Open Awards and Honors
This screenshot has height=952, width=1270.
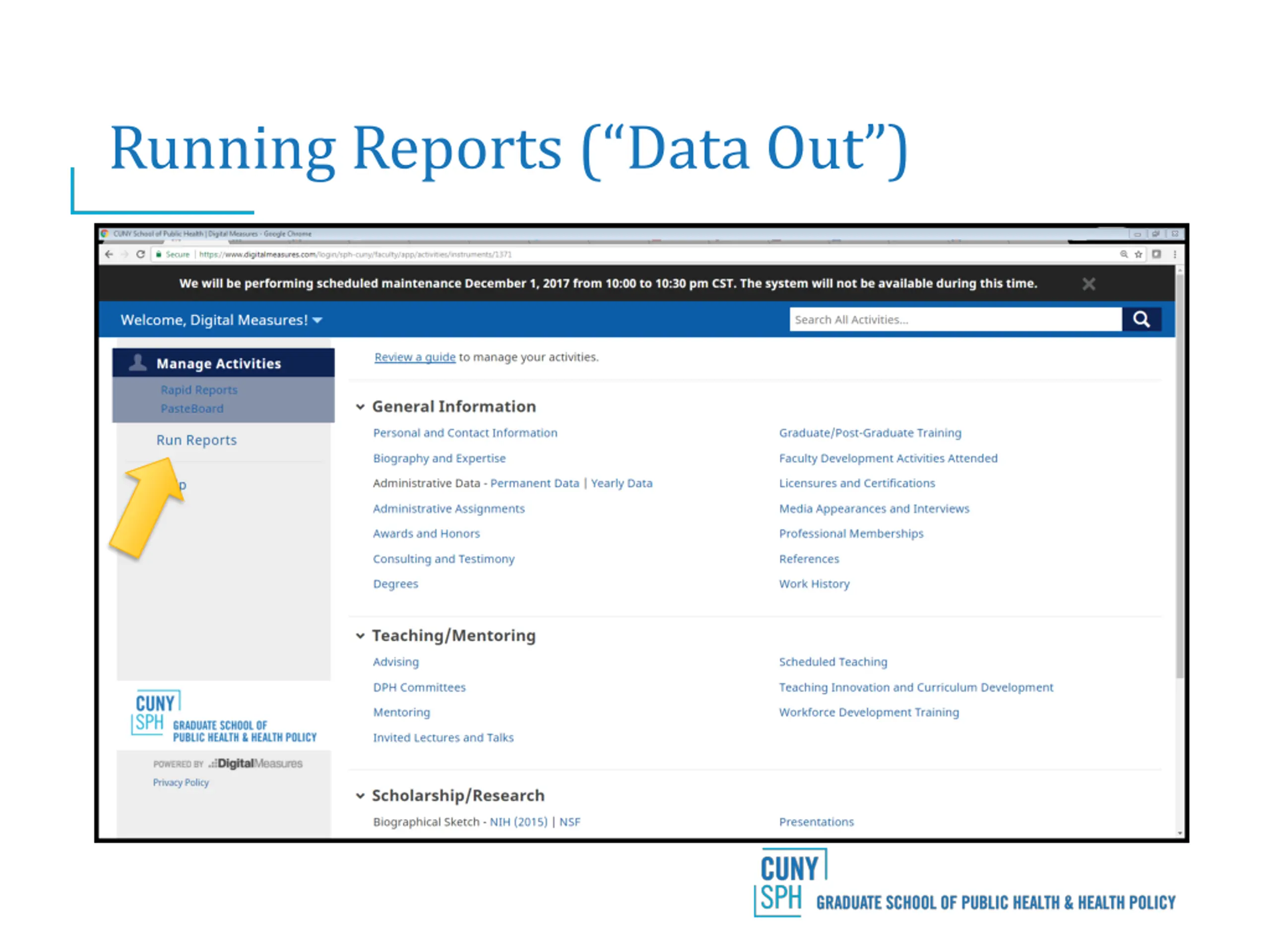[426, 534]
